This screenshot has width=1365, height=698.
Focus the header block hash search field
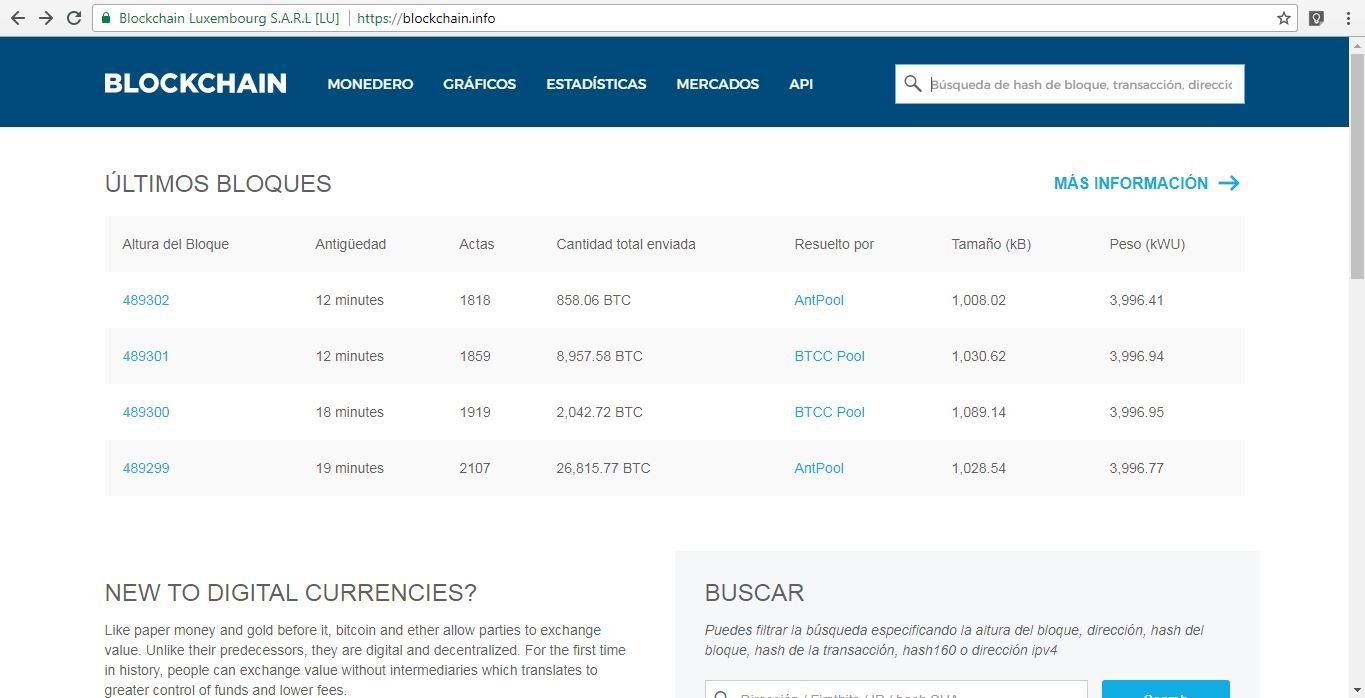point(1070,84)
